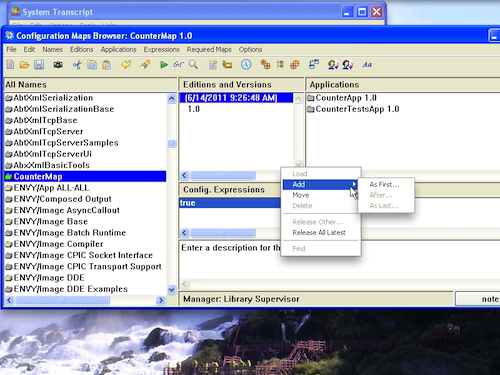Select the 6/14/2011 9:26:48 AM edition
The width and height of the screenshot is (500, 375).
(236, 98)
